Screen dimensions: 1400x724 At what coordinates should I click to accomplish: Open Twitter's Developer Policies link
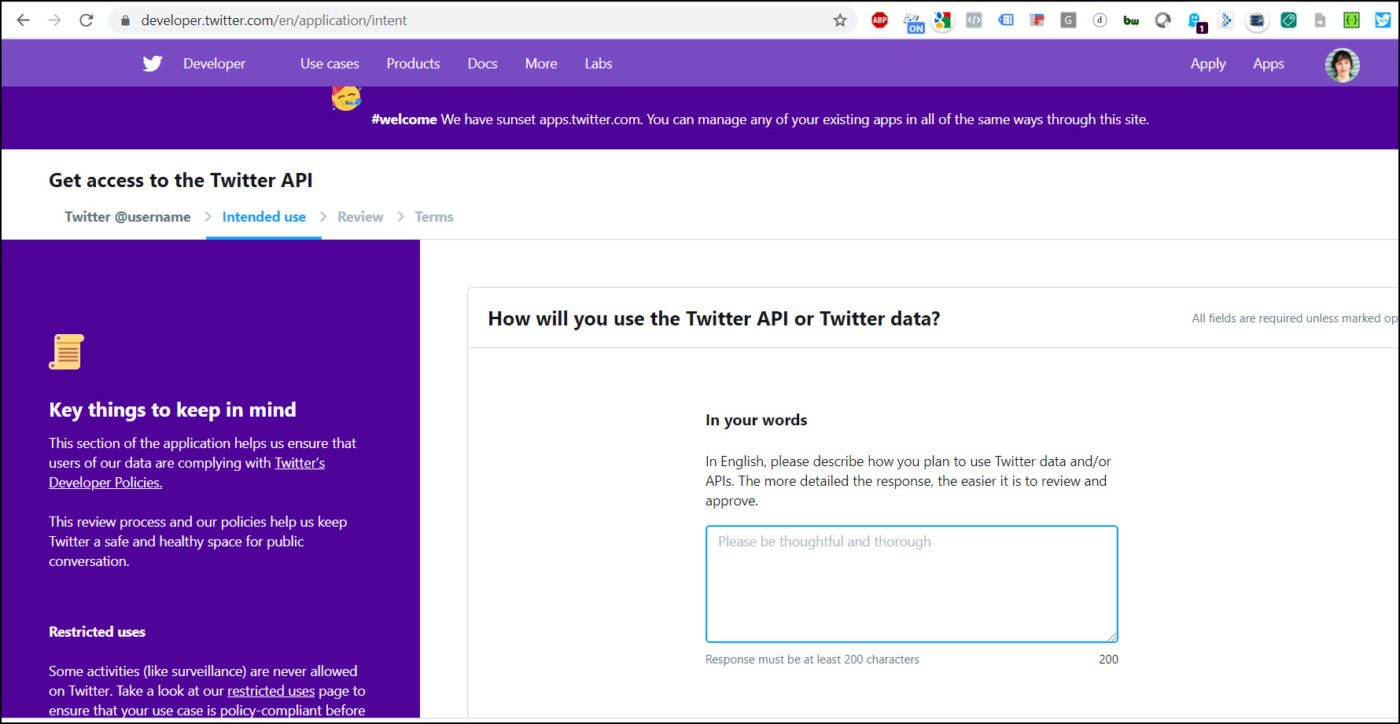coord(187,472)
